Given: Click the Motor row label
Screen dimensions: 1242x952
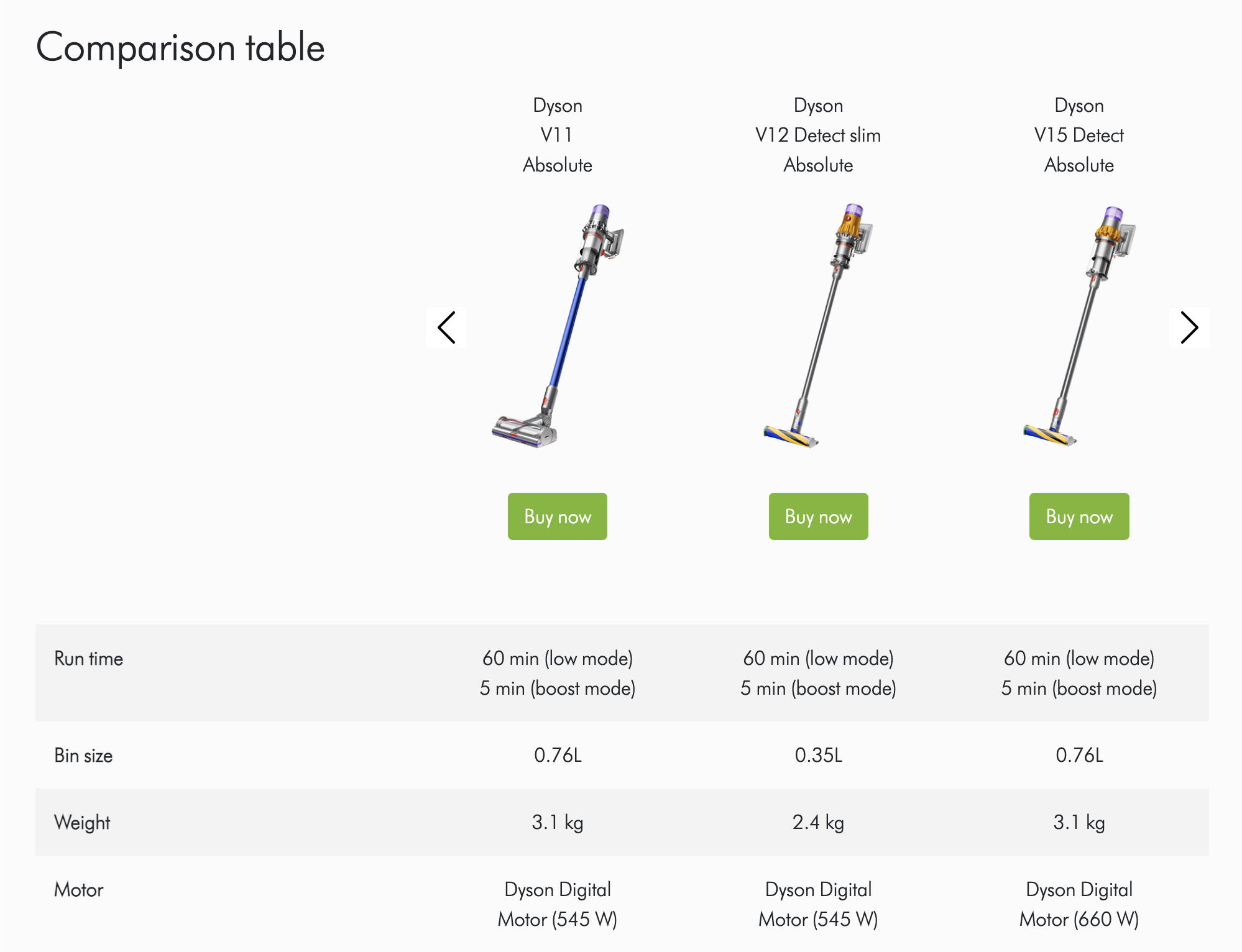Looking at the screenshot, I should click(x=79, y=889).
